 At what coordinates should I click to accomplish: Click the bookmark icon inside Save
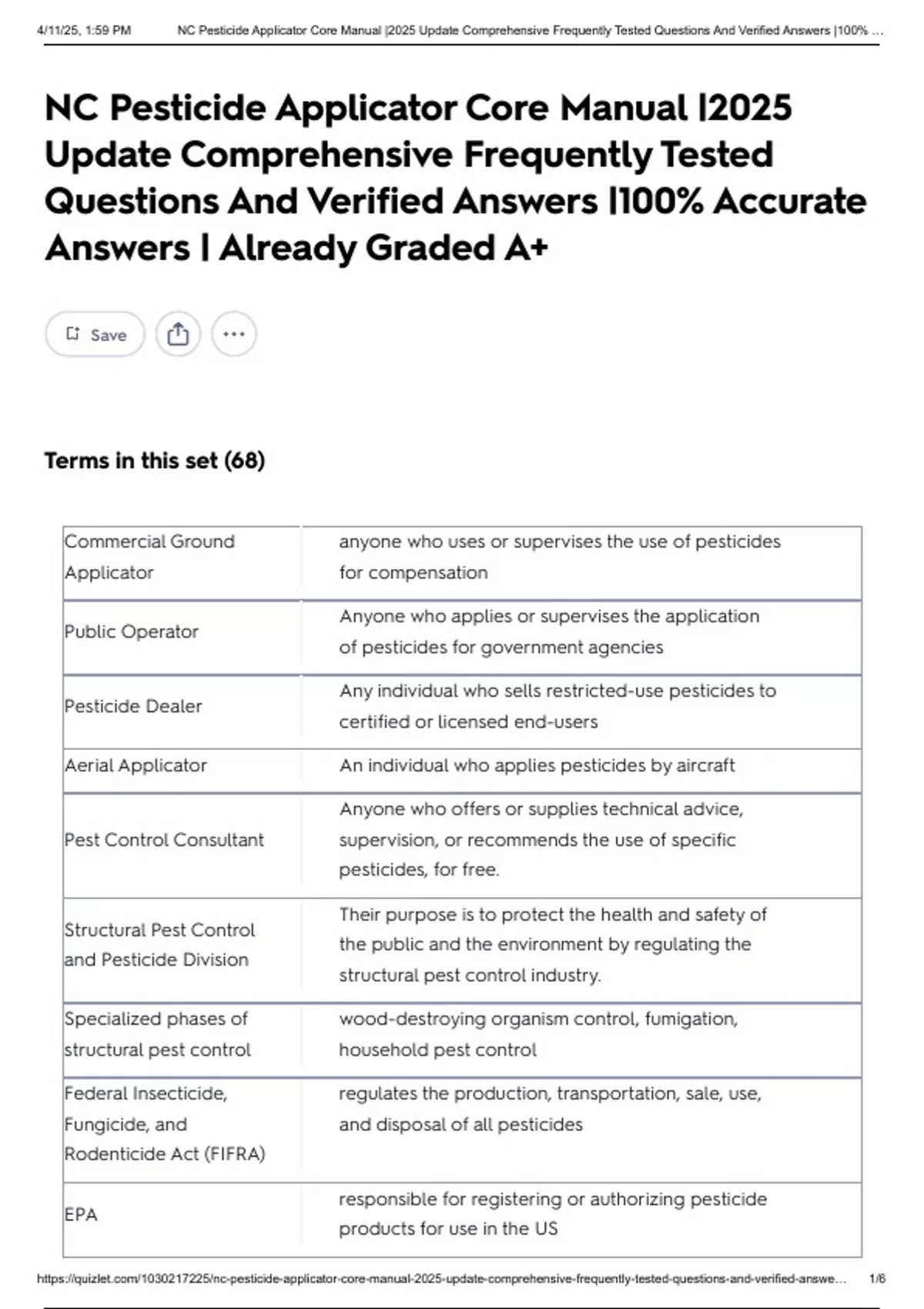click(x=73, y=334)
